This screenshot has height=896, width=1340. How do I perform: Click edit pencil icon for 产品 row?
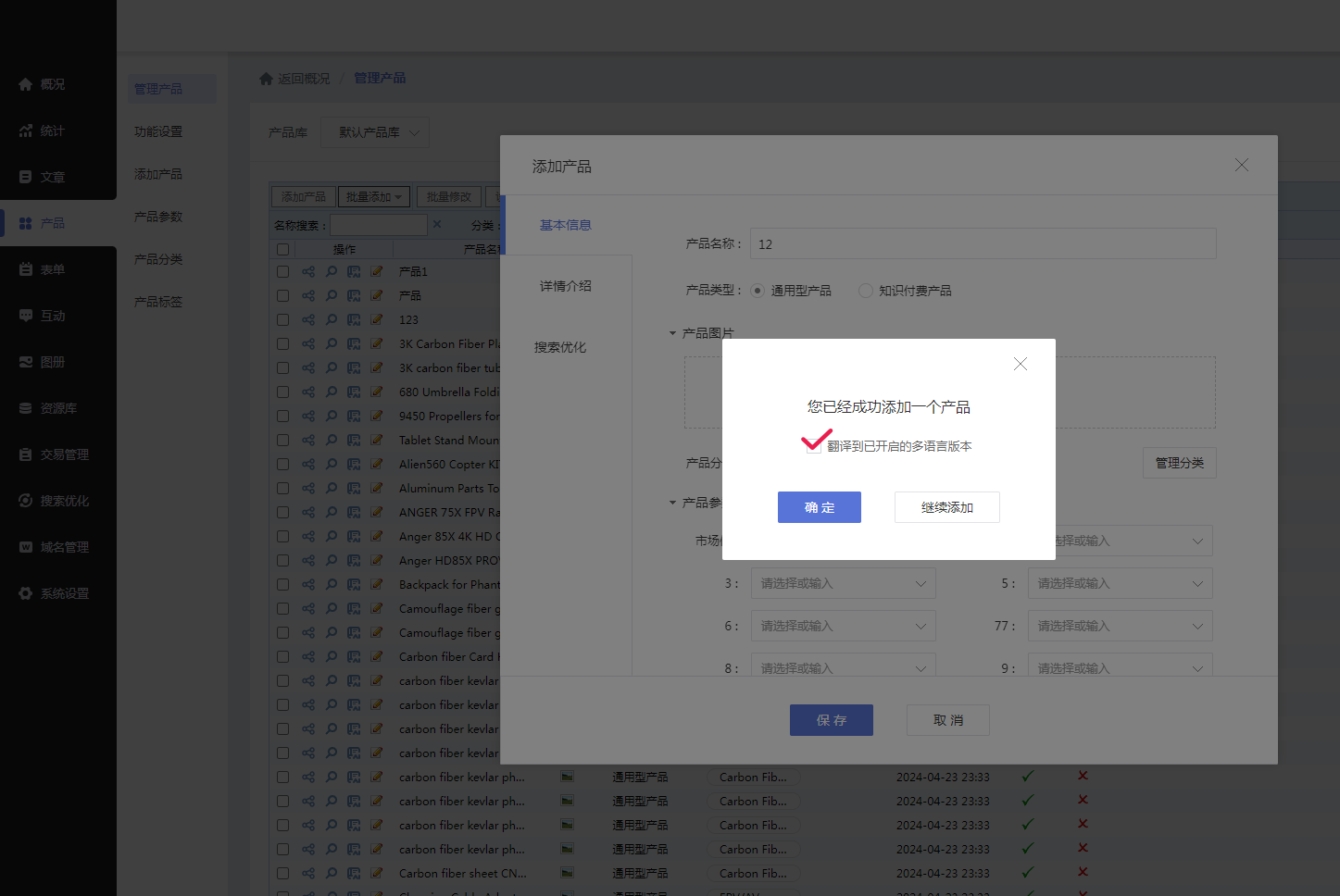pos(377,295)
